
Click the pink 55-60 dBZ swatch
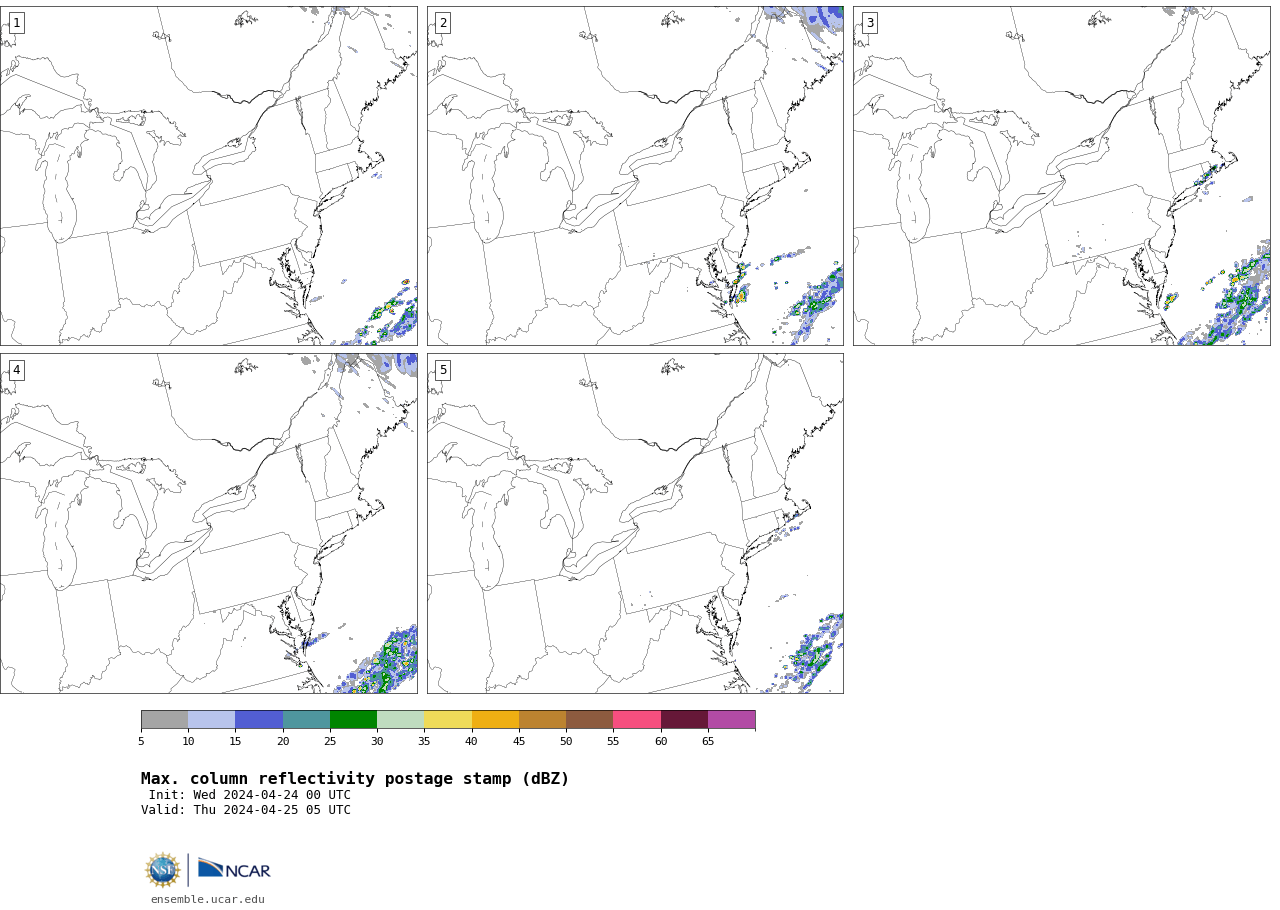637,720
